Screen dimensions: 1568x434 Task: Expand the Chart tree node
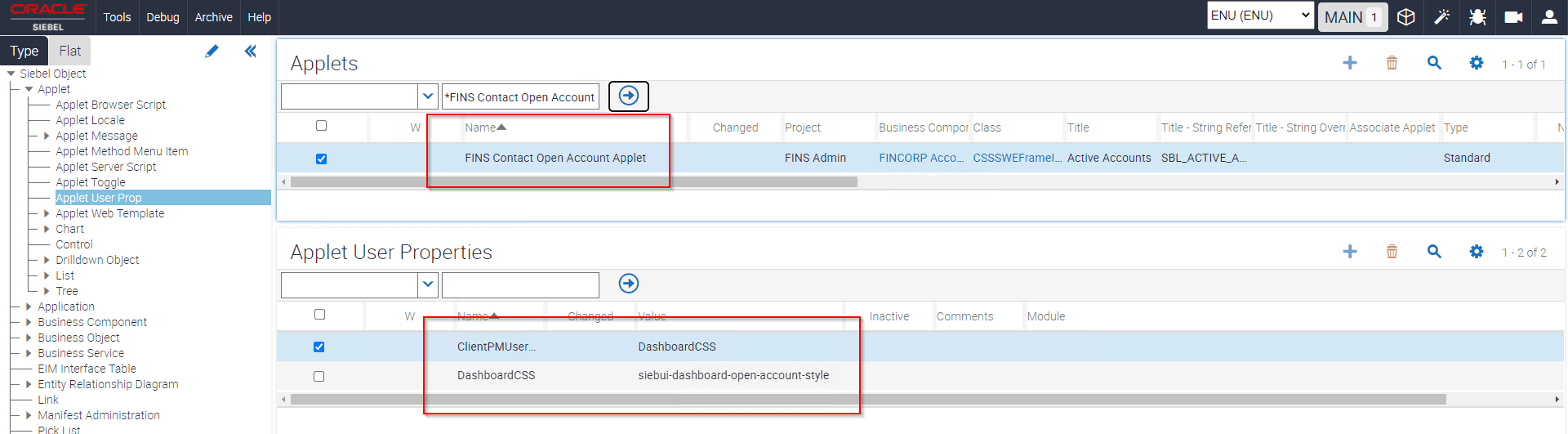(x=47, y=229)
